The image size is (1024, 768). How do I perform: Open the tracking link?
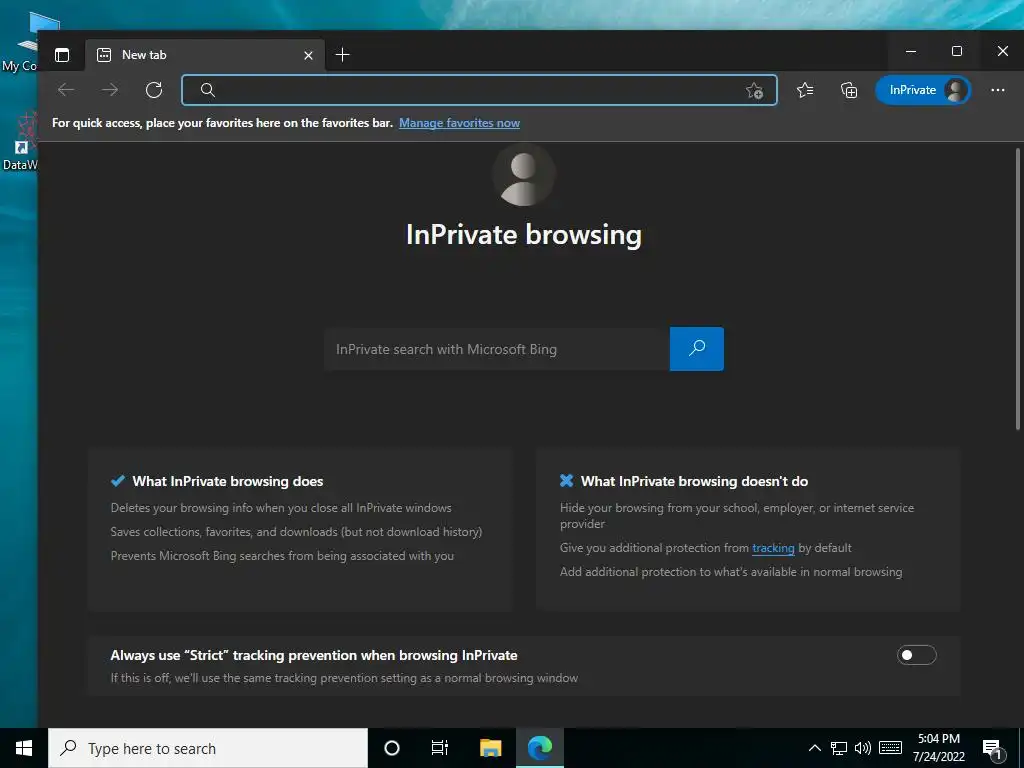[773, 548]
